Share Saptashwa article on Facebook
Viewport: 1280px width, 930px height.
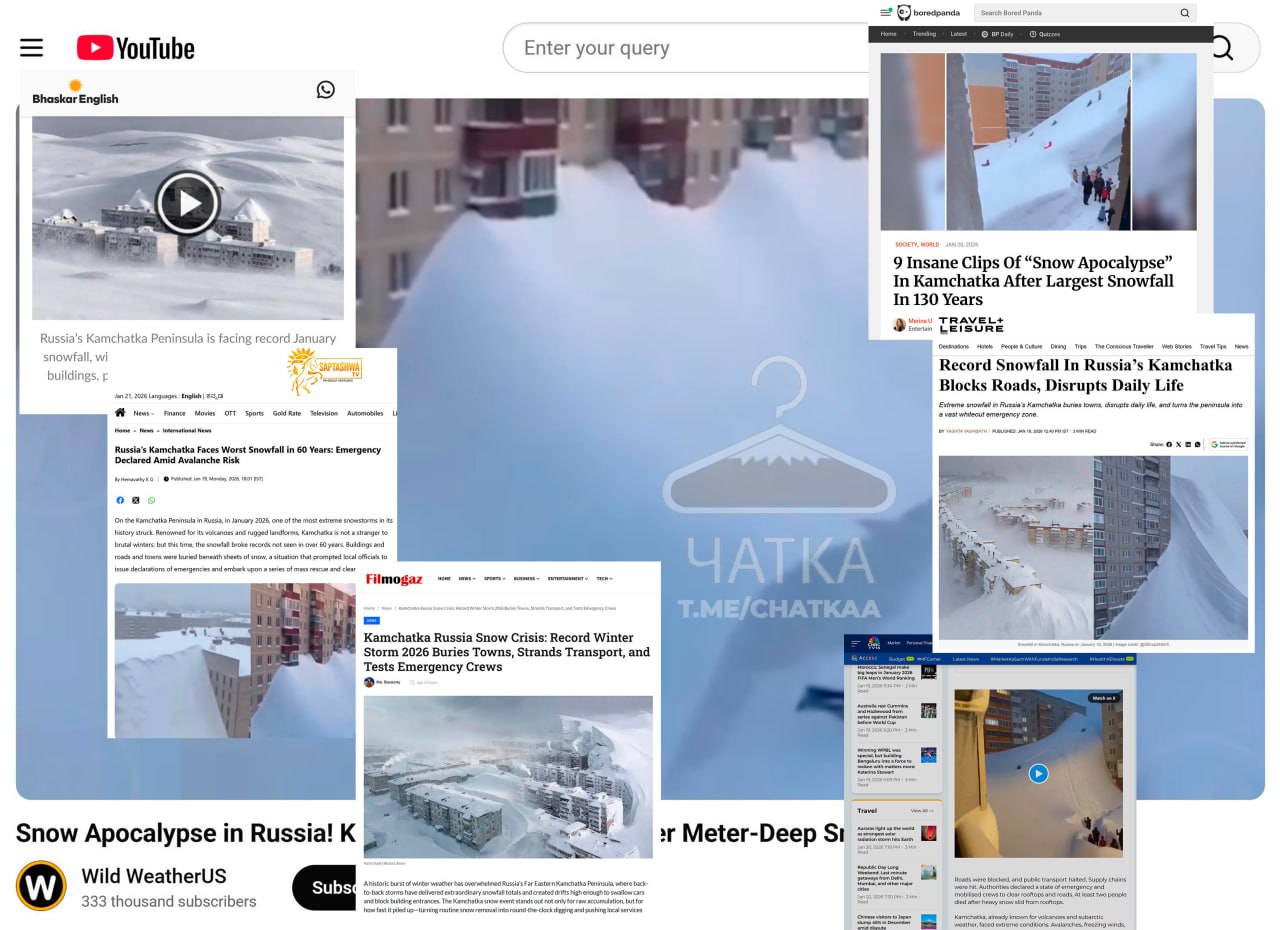(x=120, y=500)
